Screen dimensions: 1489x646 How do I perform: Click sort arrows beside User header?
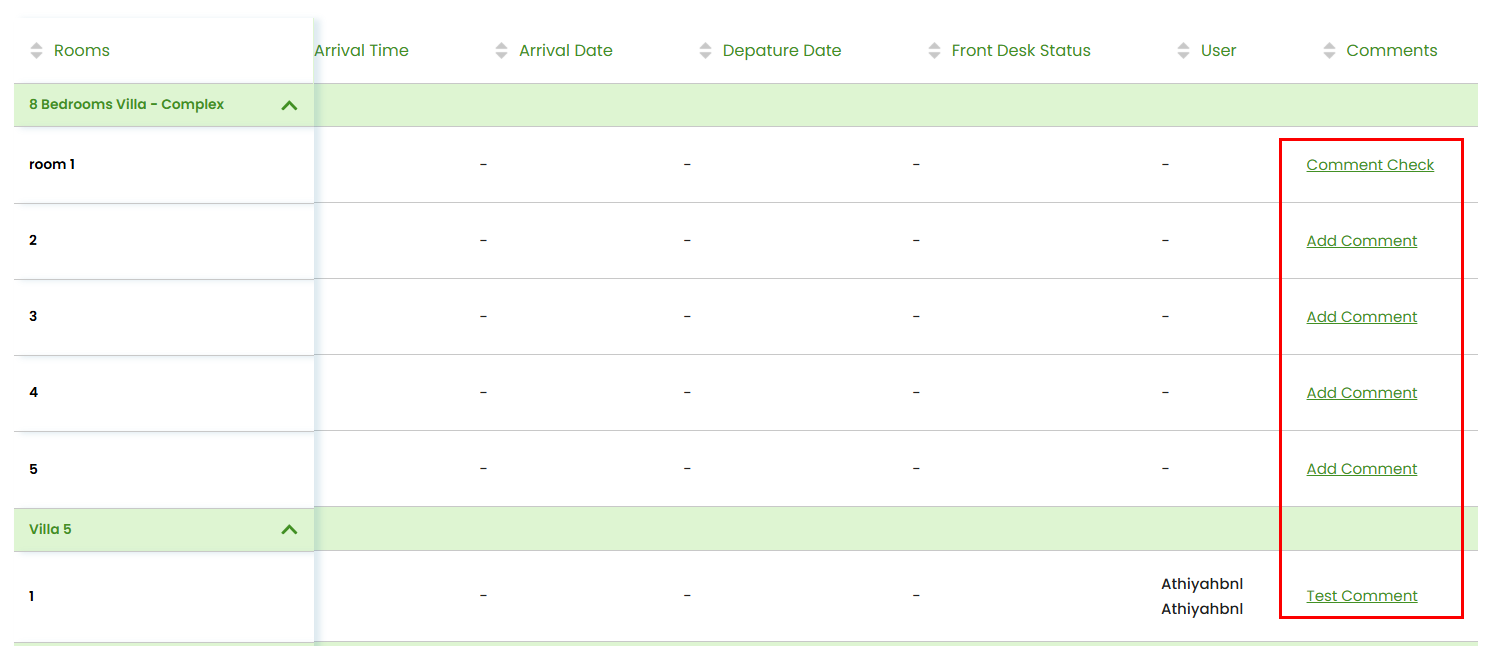1184,50
